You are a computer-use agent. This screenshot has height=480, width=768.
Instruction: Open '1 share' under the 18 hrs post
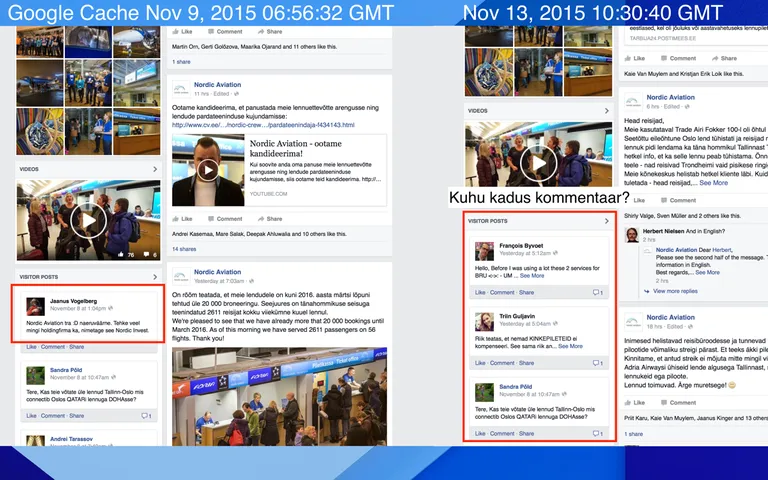tap(634, 434)
